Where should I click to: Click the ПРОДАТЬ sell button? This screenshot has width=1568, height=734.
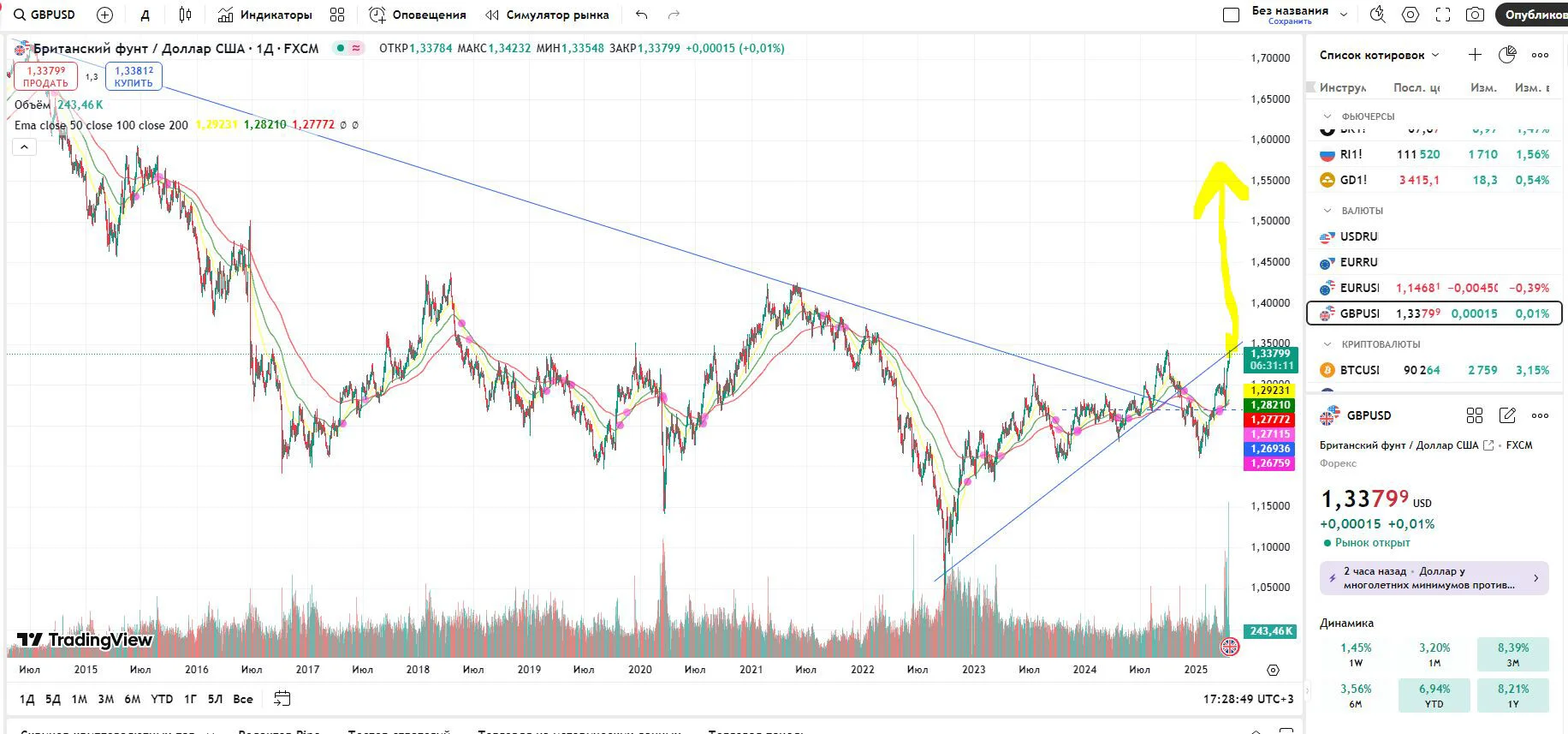(45, 76)
